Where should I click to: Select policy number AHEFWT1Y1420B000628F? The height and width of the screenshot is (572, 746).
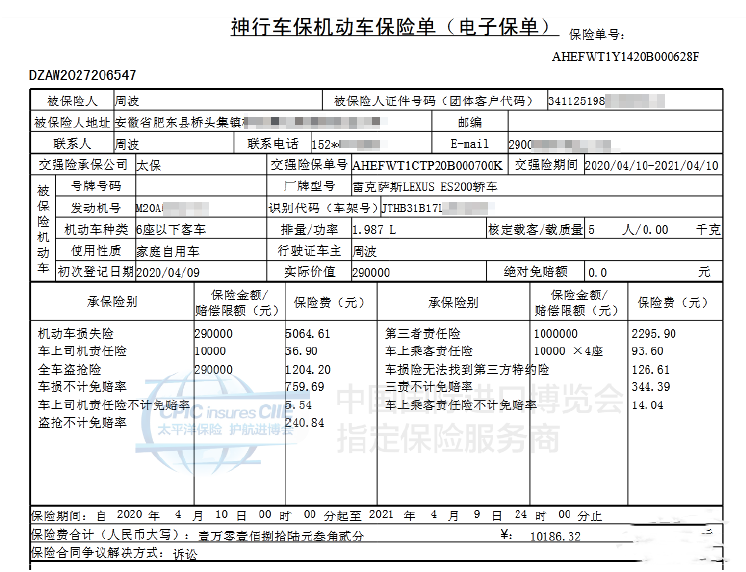click(x=625, y=56)
